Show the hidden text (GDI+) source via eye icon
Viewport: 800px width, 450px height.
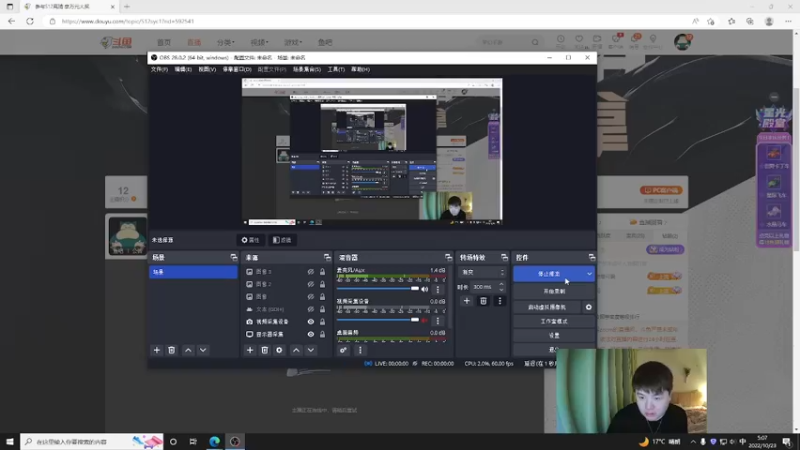pyautogui.click(x=311, y=309)
